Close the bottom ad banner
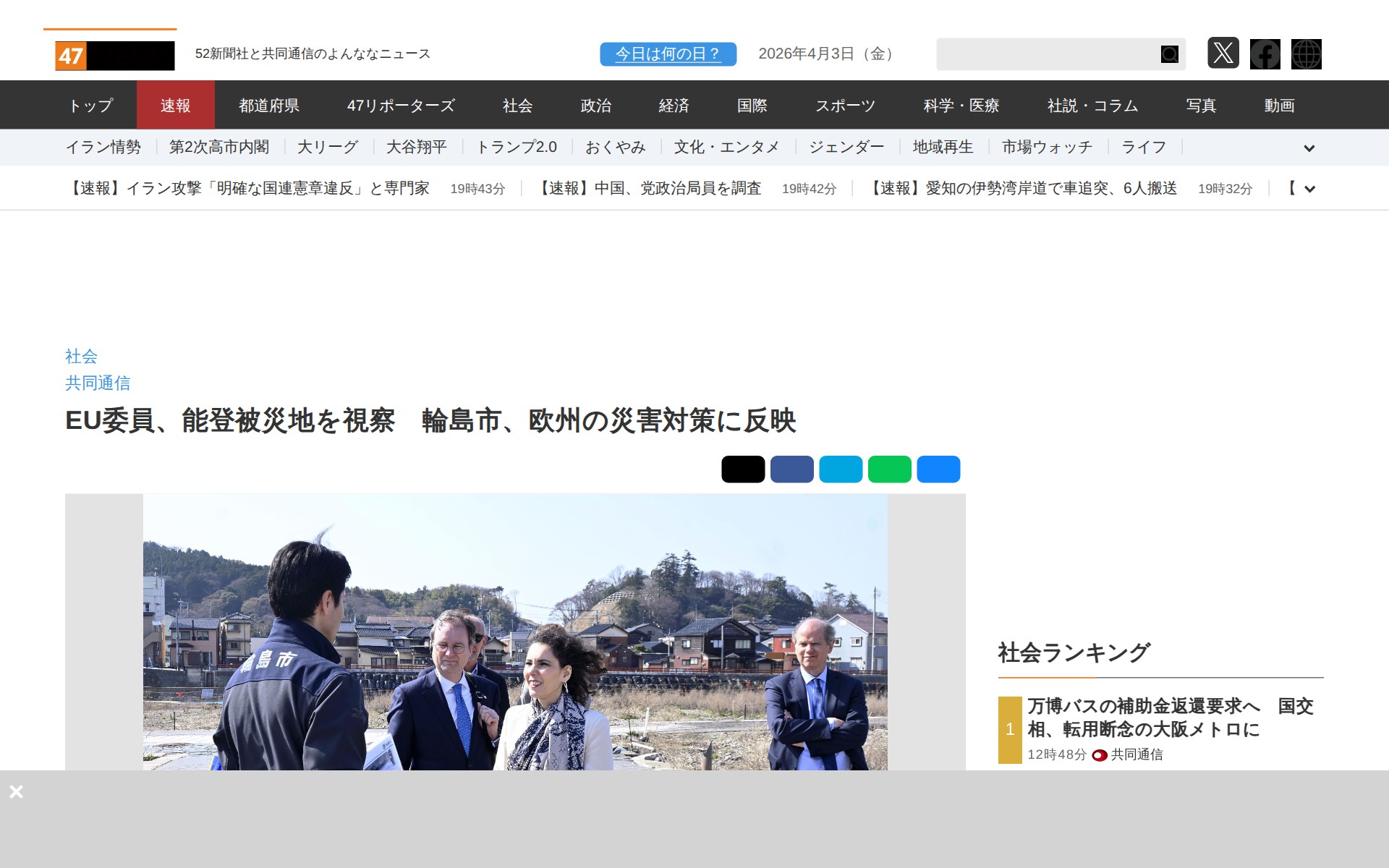 (16, 791)
